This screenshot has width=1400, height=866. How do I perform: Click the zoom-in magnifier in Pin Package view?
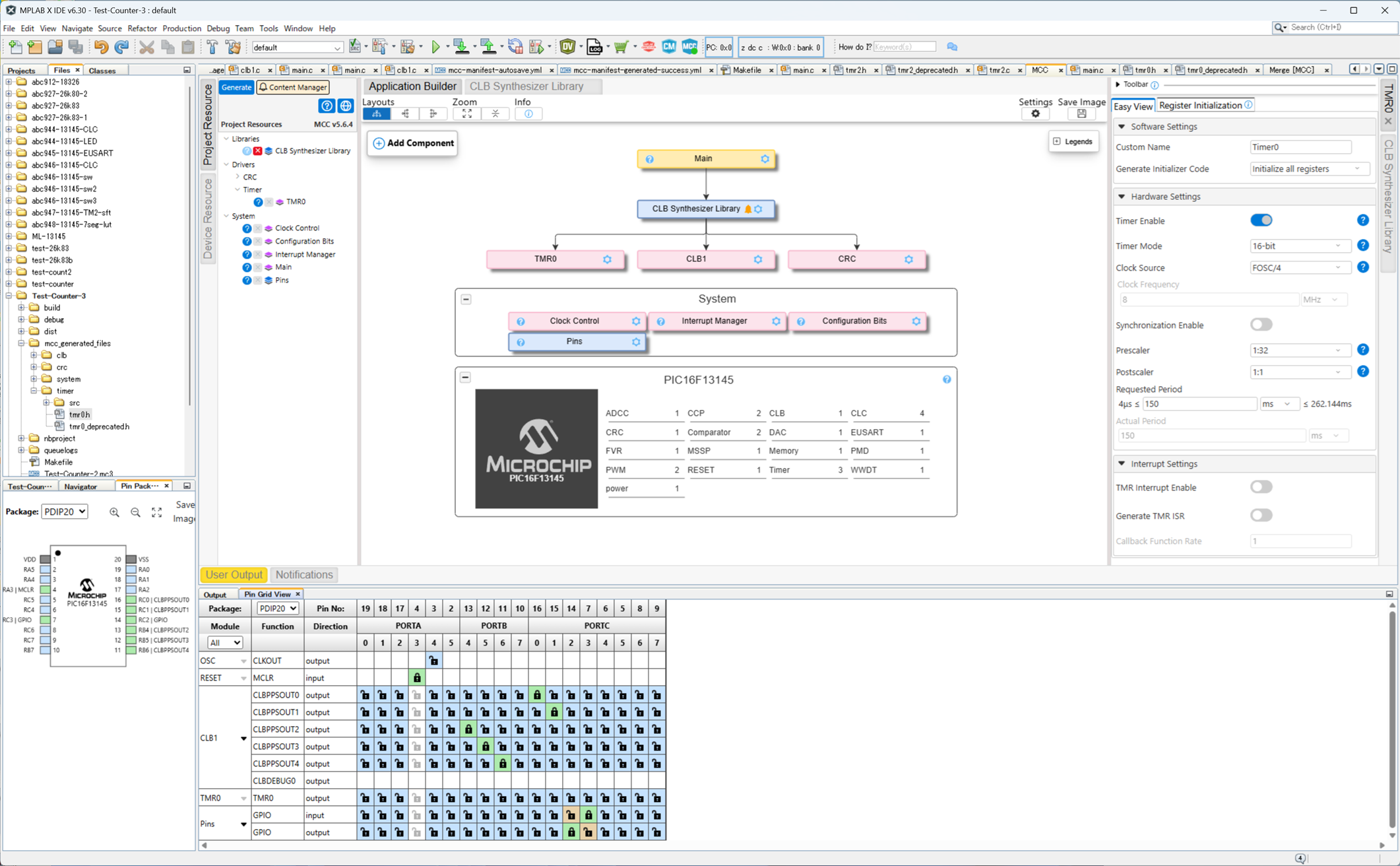click(114, 512)
